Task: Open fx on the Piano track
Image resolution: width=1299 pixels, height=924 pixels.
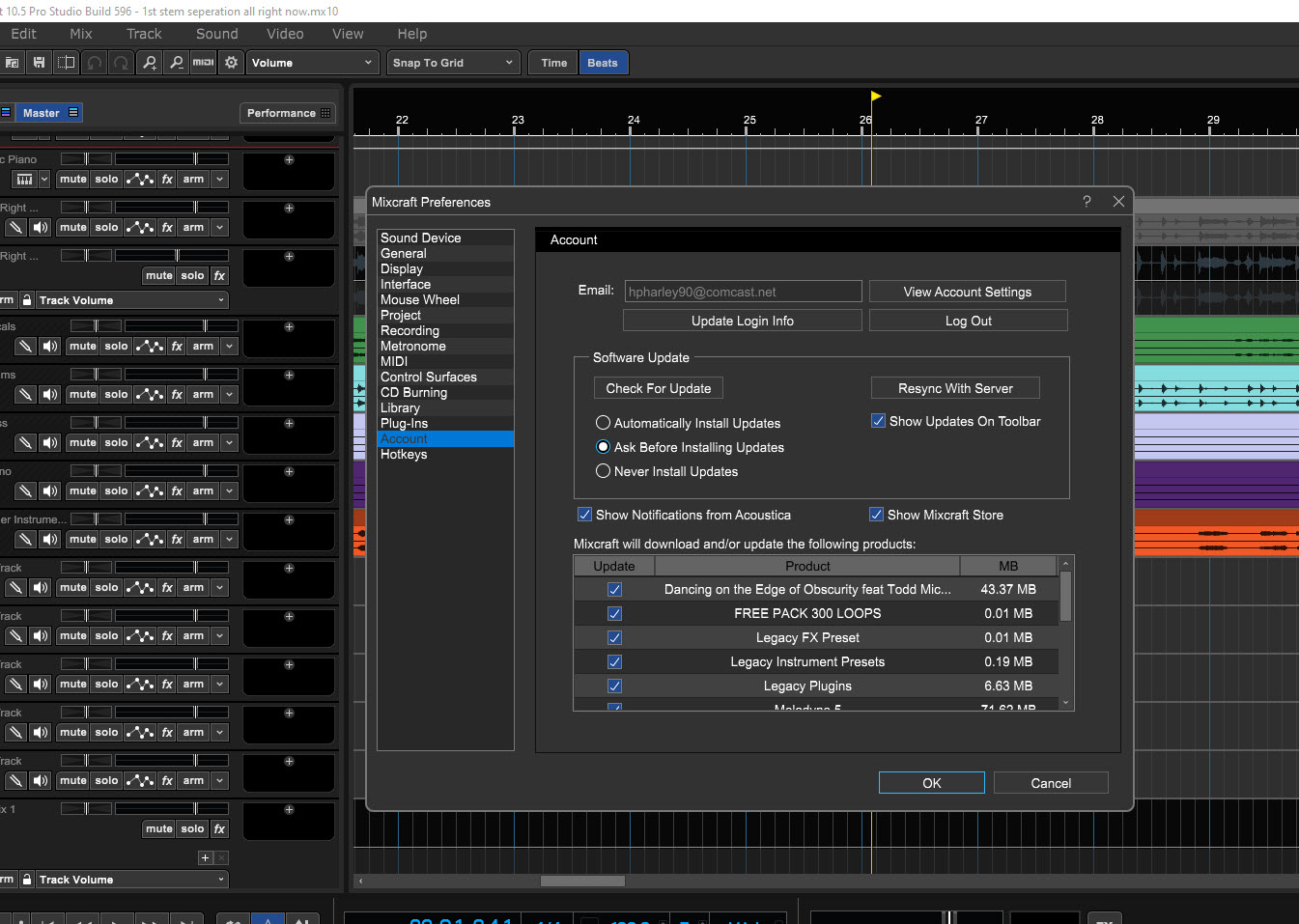Action: 167,180
